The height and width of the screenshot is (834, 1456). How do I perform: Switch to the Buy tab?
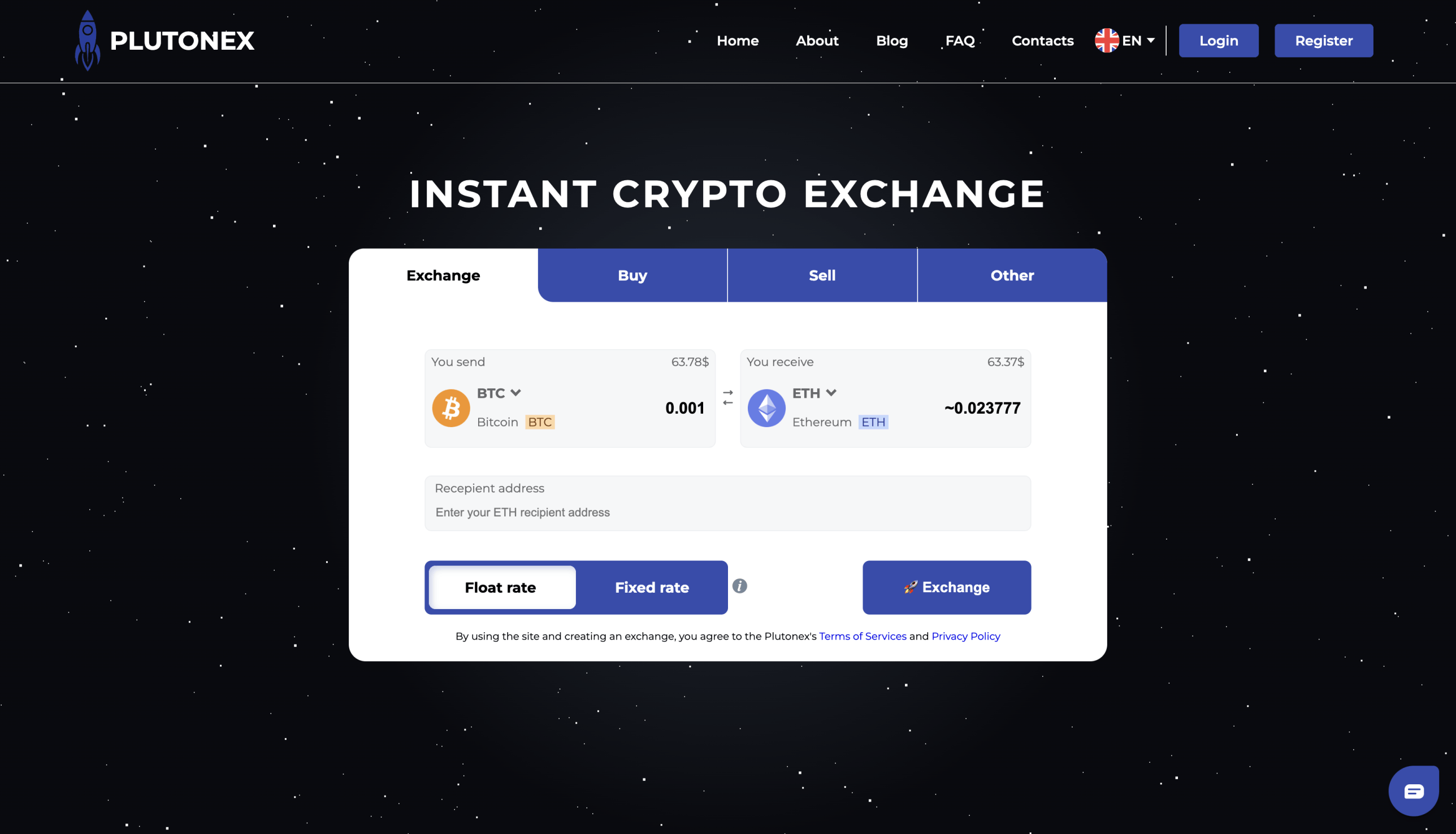632,275
